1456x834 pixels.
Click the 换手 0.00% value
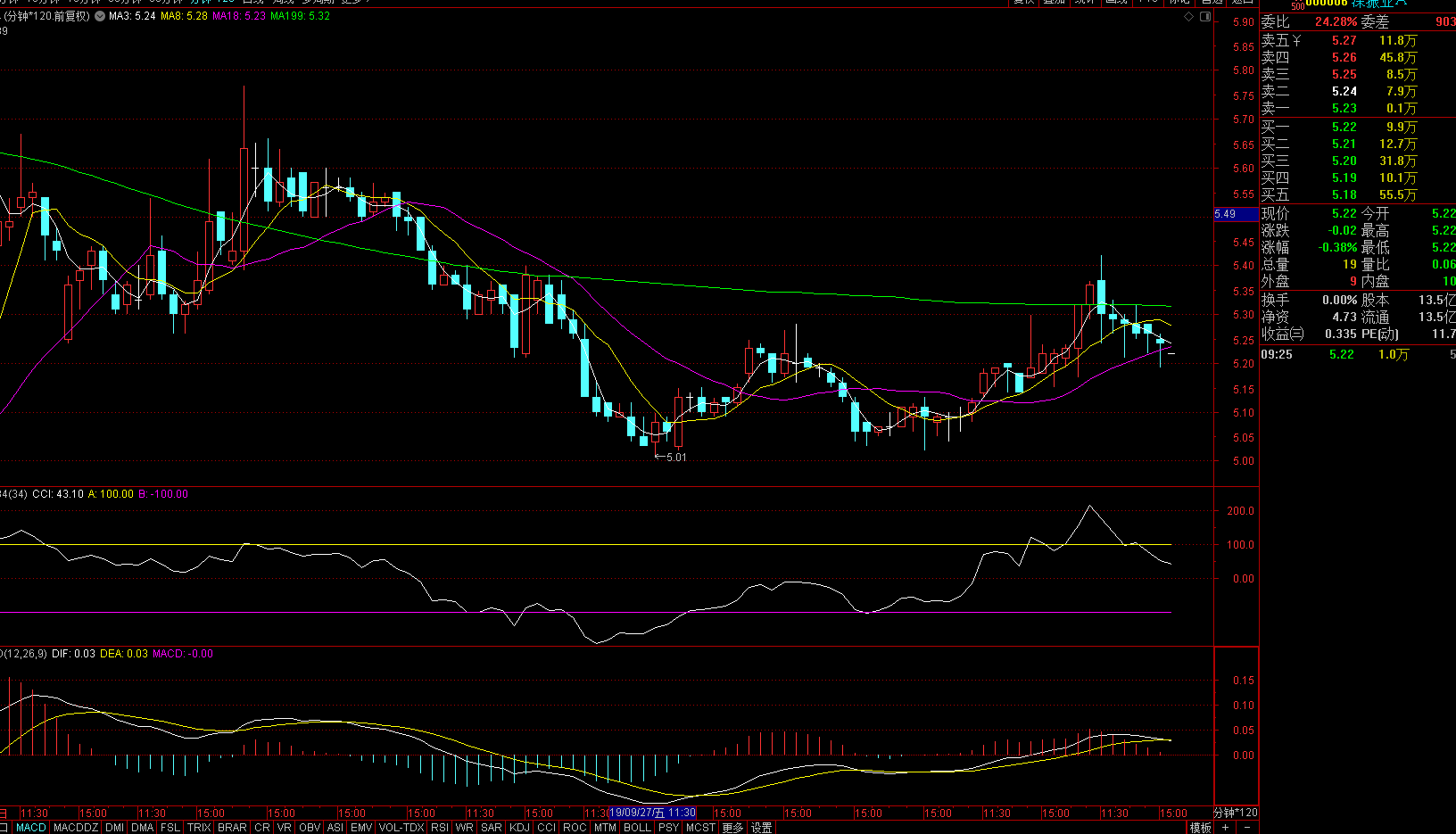tap(1339, 300)
